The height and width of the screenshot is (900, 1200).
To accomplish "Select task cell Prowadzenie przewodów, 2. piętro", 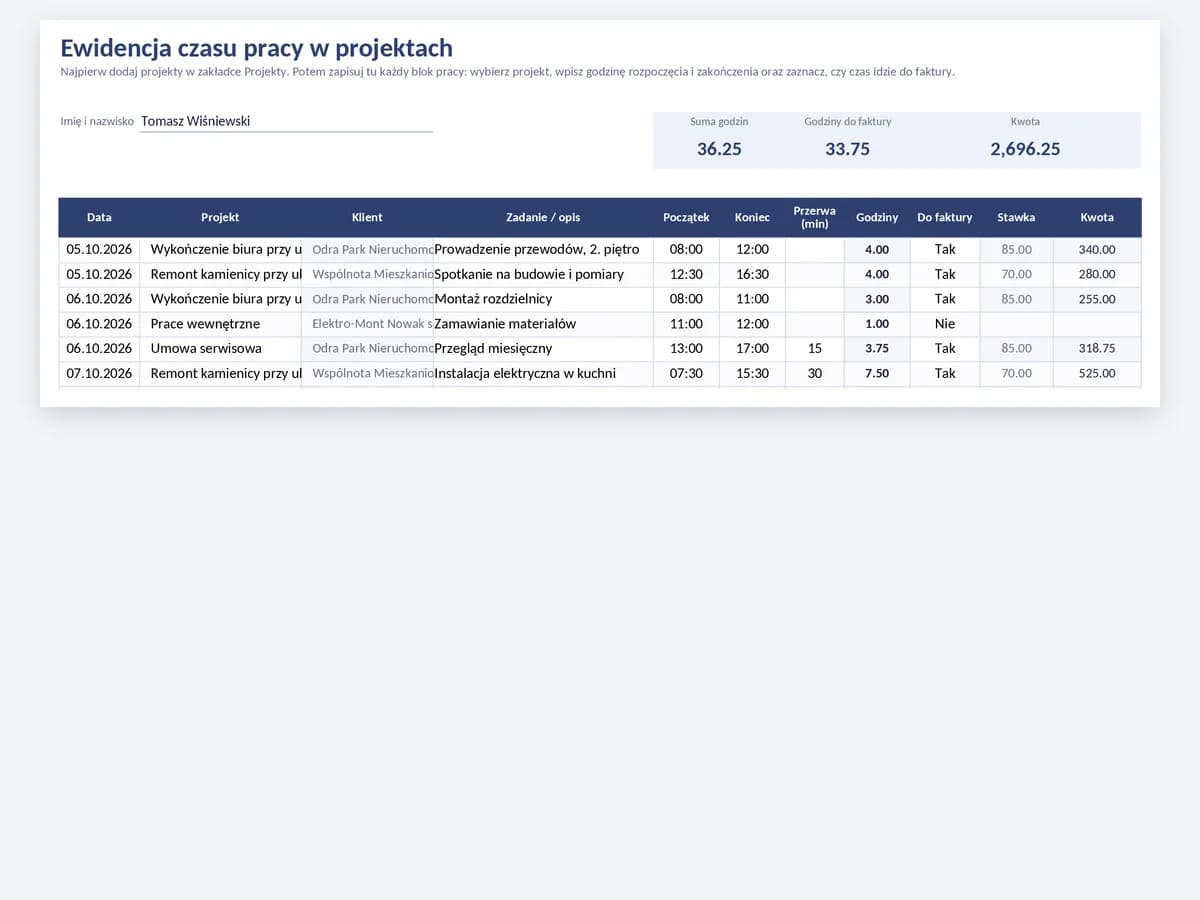I will (x=543, y=250).
